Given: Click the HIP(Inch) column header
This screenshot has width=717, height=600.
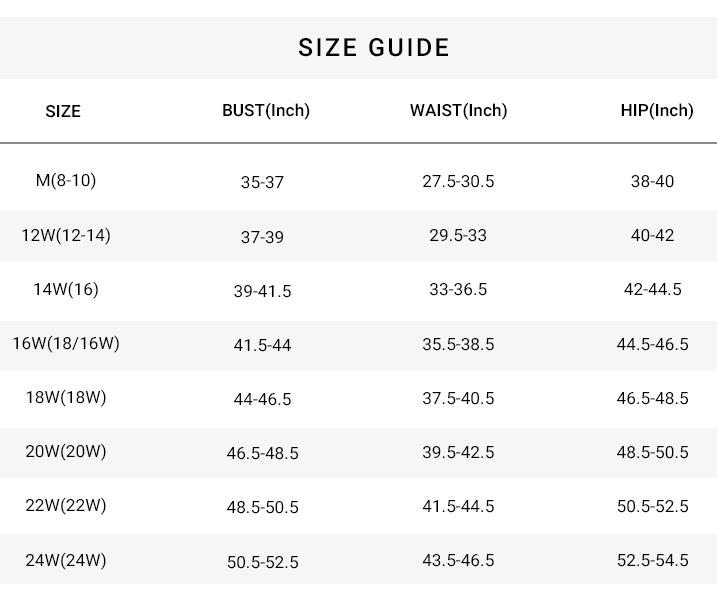Looking at the screenshot, I should pos(656,110).
